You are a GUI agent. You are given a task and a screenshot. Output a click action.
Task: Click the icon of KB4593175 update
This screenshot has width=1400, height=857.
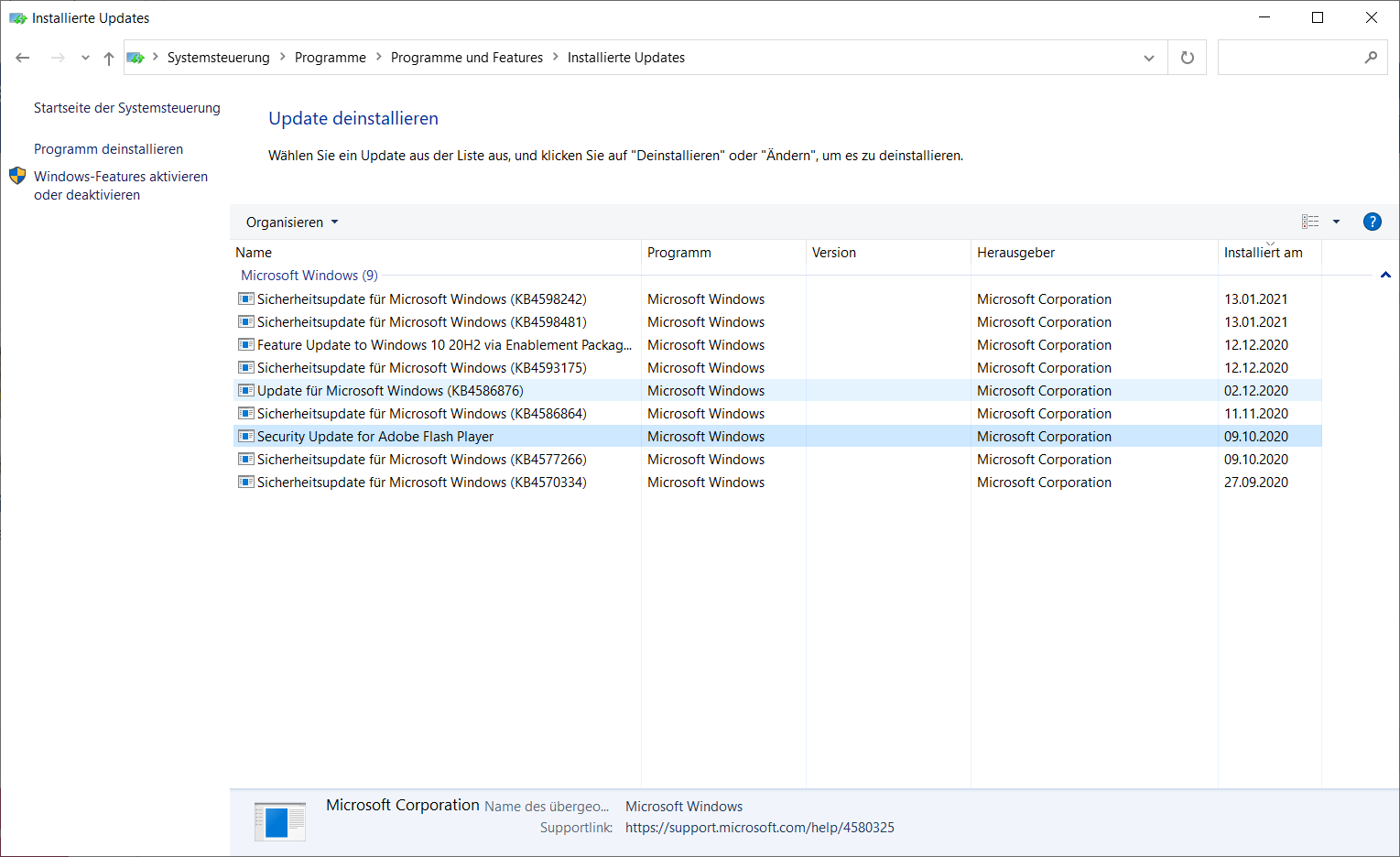[x=245, y=367]
